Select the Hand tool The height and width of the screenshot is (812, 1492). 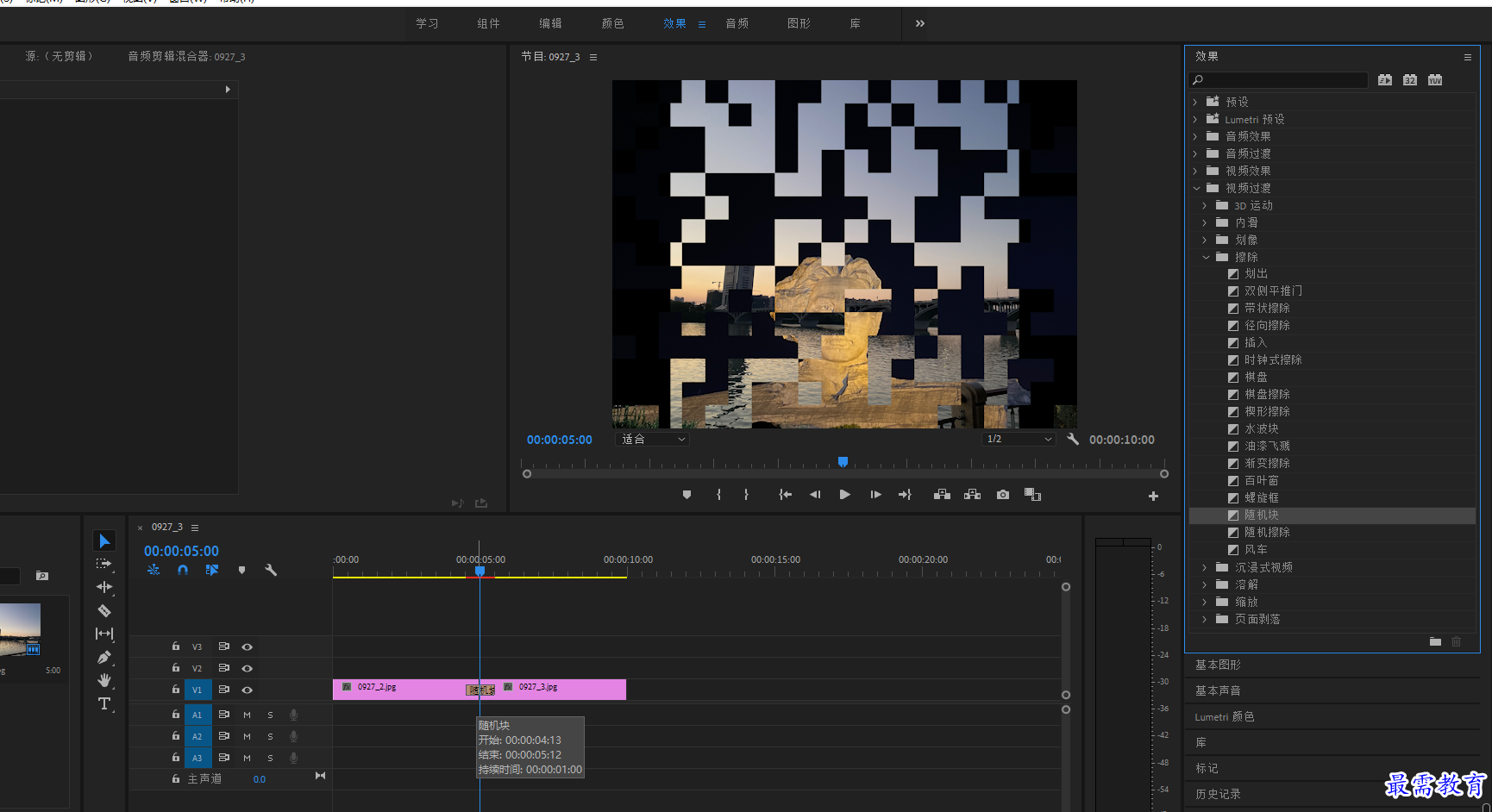coord(104,680)
